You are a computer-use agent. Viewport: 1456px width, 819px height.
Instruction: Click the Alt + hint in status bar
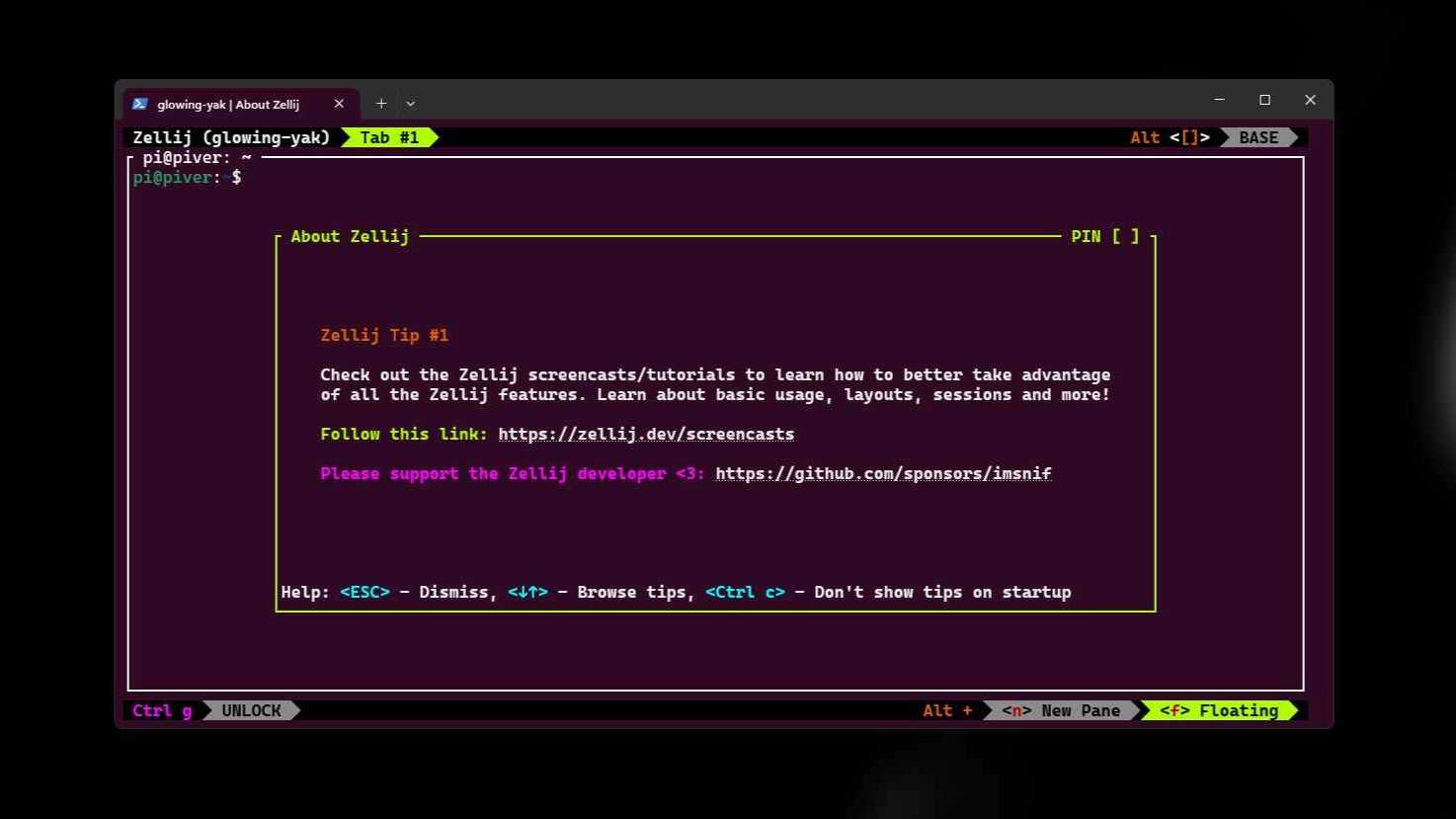[947, 710]
